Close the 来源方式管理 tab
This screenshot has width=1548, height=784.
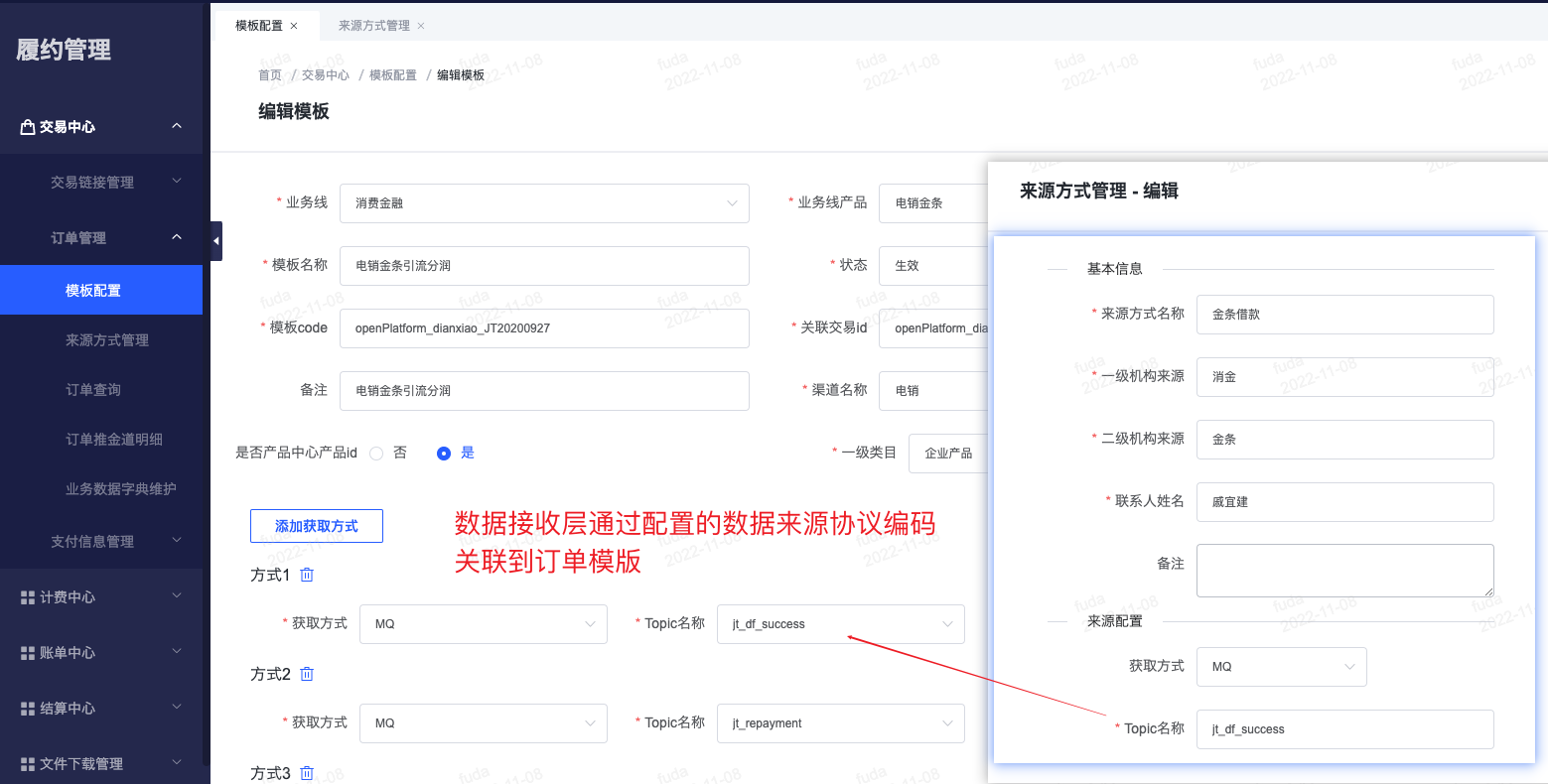click(421, 26)
